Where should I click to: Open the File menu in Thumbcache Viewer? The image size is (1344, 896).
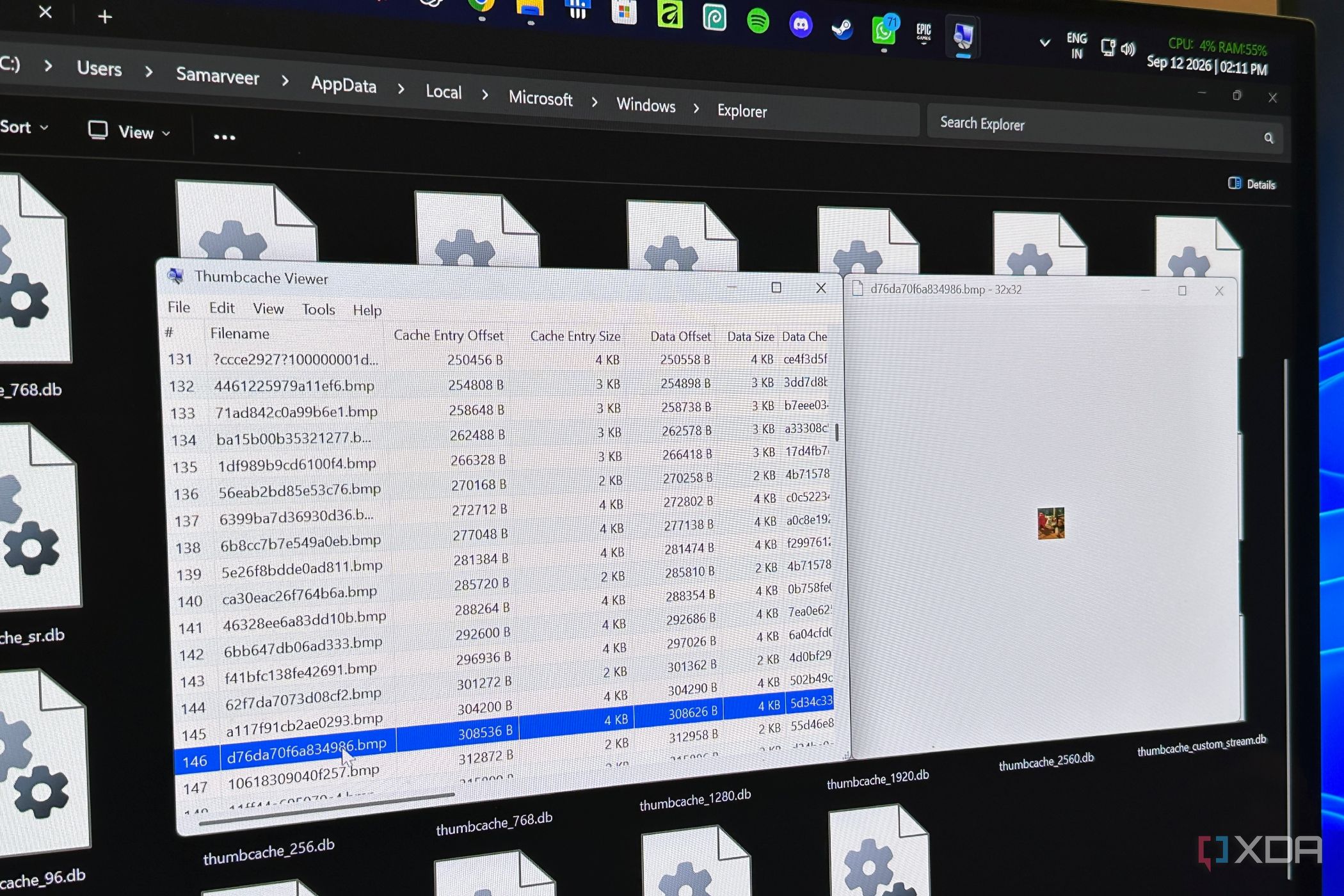point(179,307)
